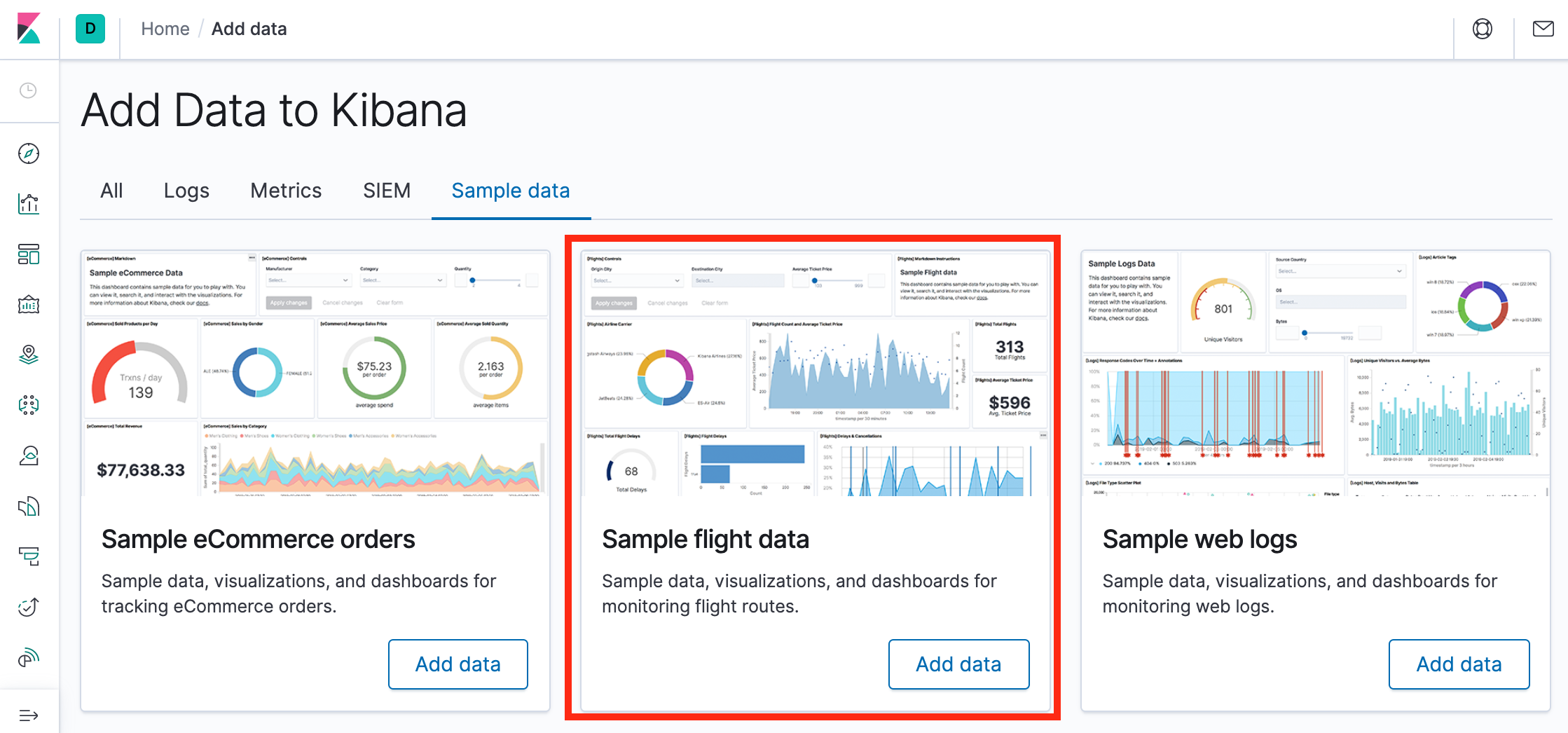
Task: Open SIEM icon in sidebar
Action: tap(29, 658)
